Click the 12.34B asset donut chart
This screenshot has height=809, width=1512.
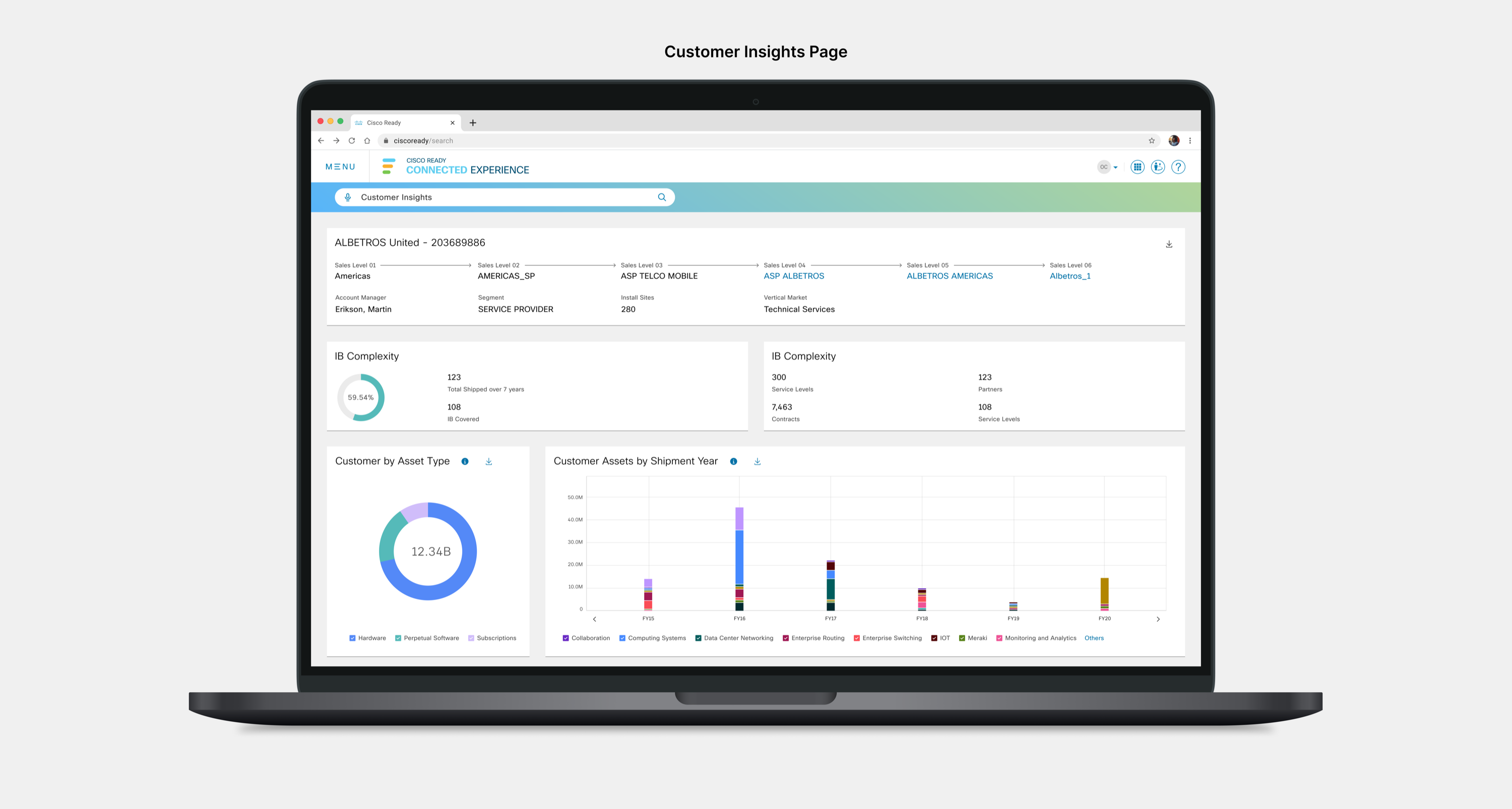[428, 551]
